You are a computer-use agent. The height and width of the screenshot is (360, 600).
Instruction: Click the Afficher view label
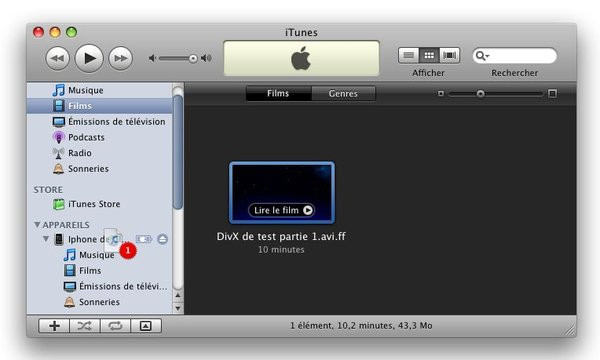pos(428,73)
